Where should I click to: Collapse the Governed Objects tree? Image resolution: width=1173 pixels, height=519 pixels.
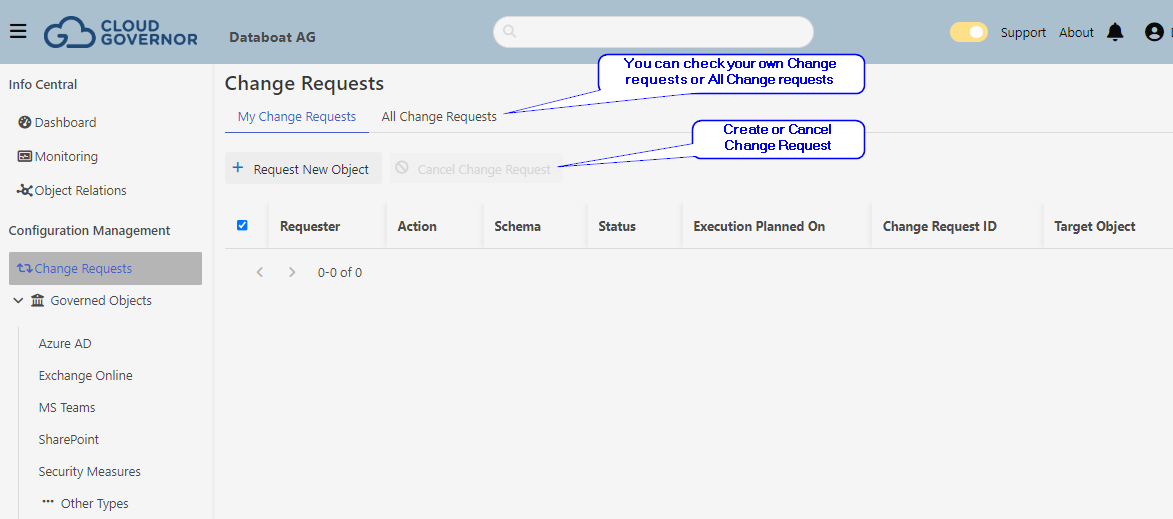[18, 301]
